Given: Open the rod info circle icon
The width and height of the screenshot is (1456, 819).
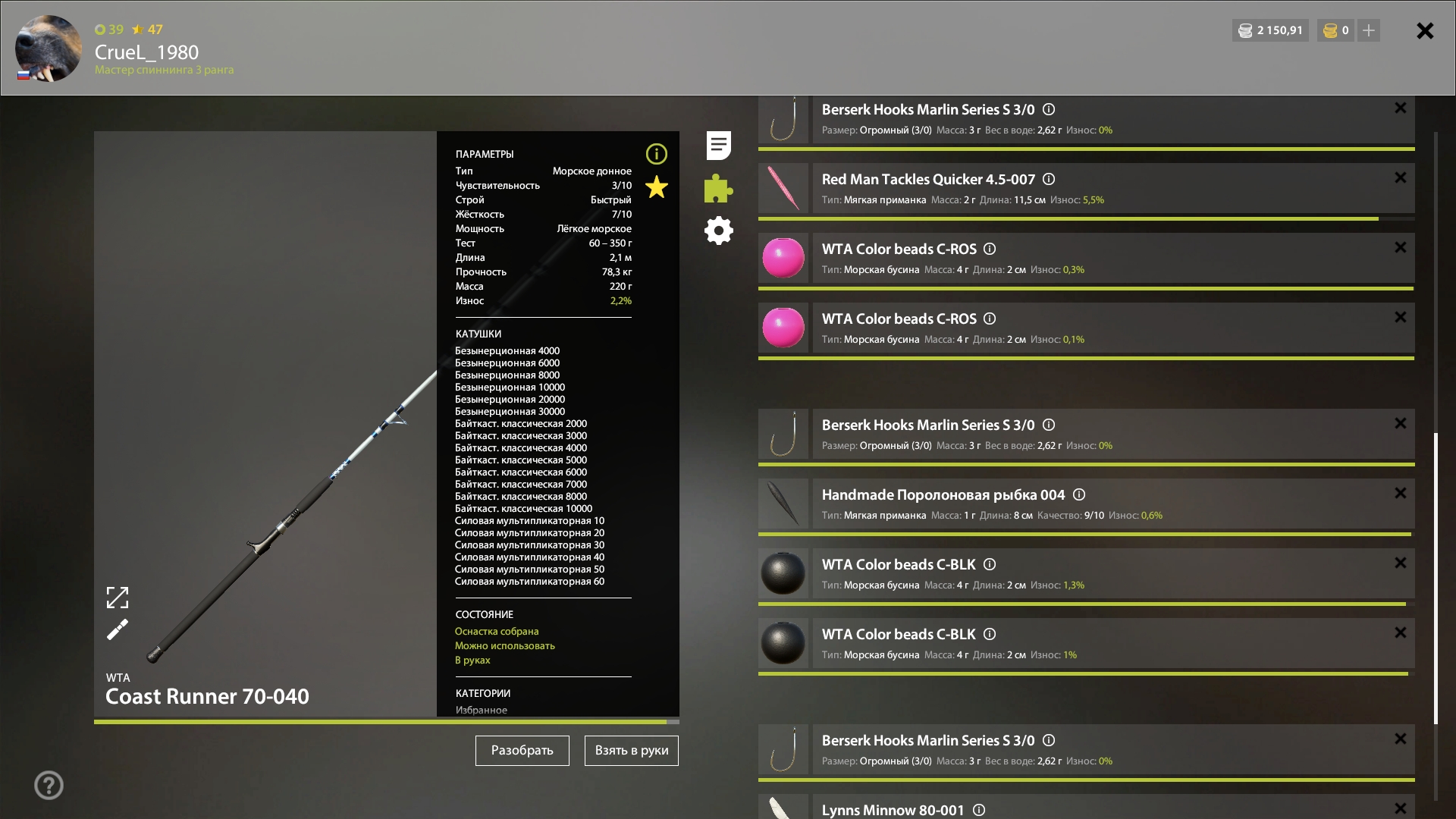Looking at the screenshot, I should tap(656, 154).
